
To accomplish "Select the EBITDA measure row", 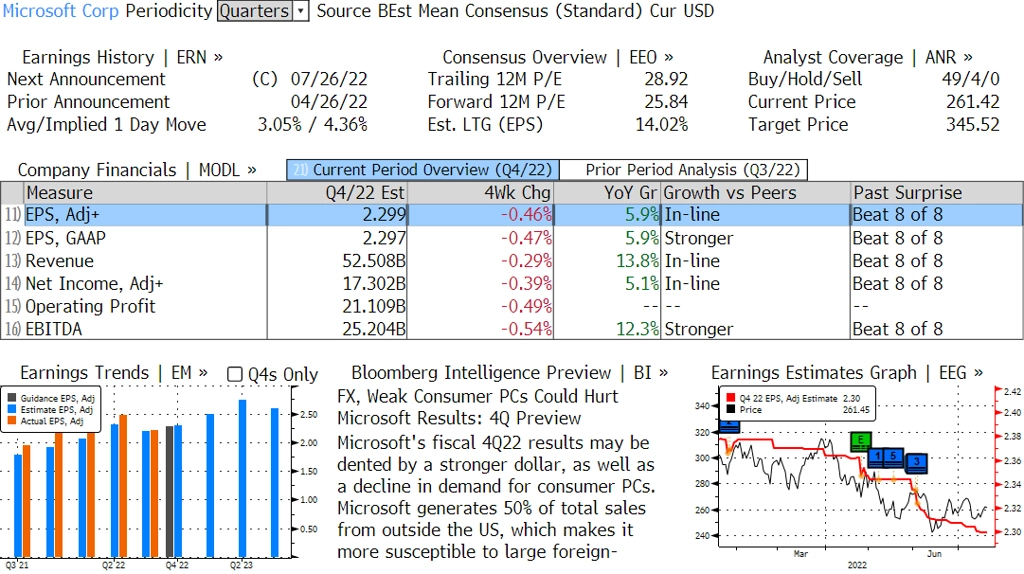I will [511, 328].
